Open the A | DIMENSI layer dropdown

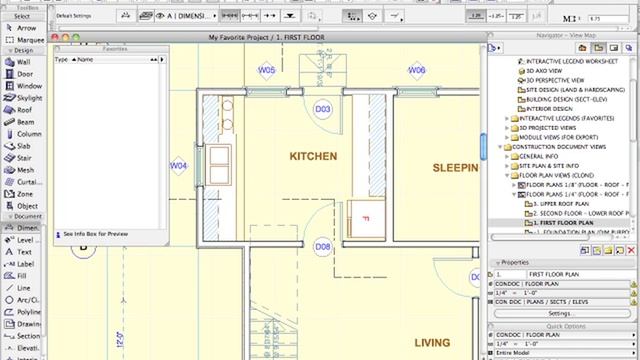[x=187, y=16]
